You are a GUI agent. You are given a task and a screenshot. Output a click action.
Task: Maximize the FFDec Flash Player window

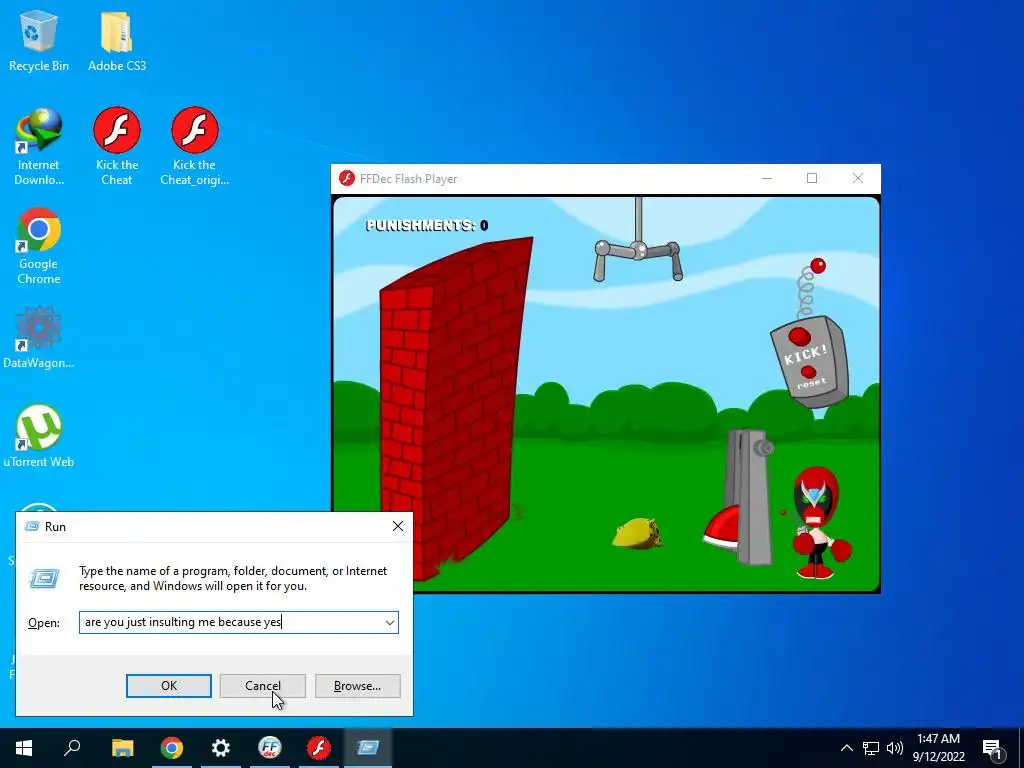(x=812, y=178)
